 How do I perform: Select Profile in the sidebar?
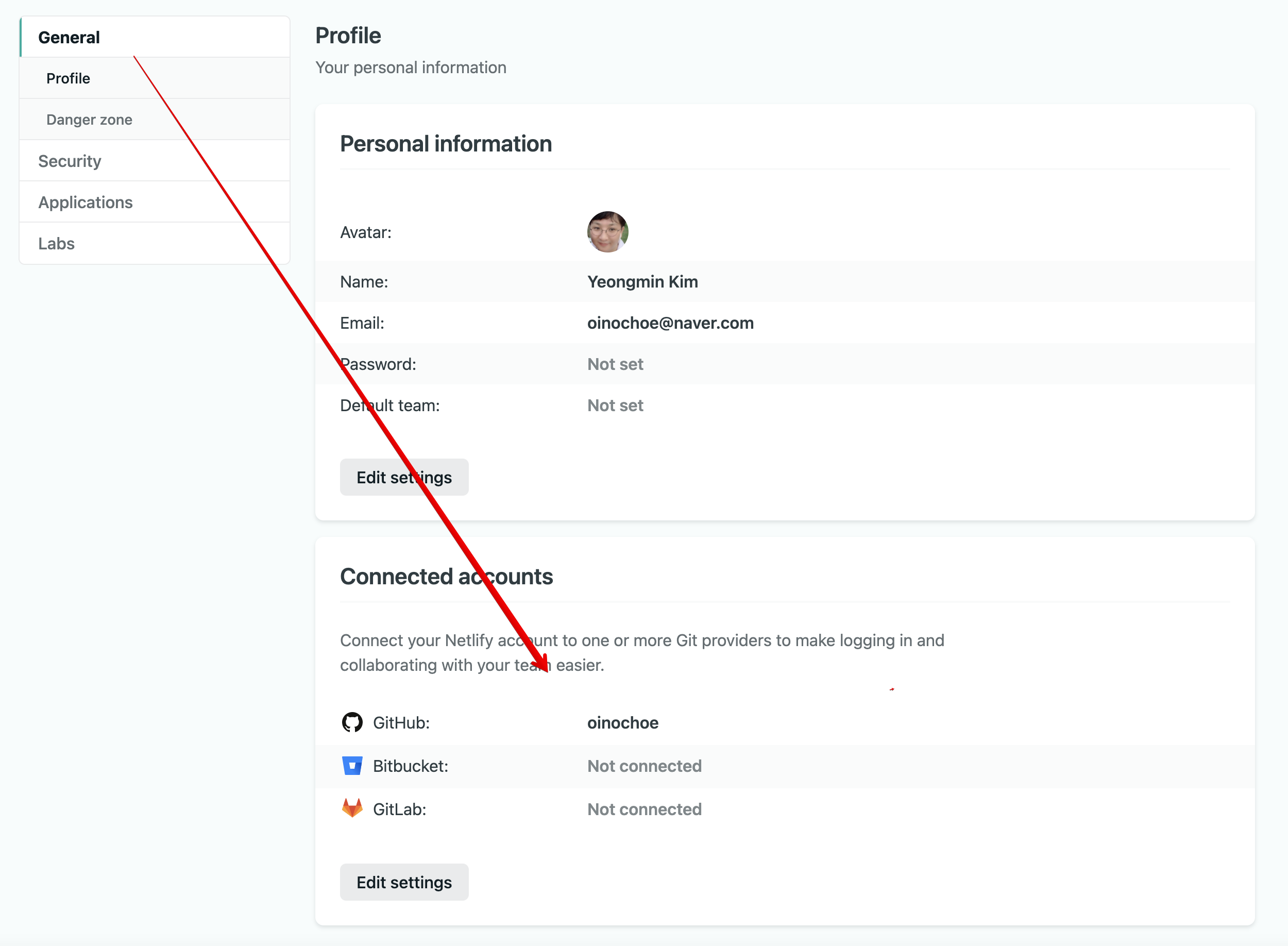[x=68, y=78]
